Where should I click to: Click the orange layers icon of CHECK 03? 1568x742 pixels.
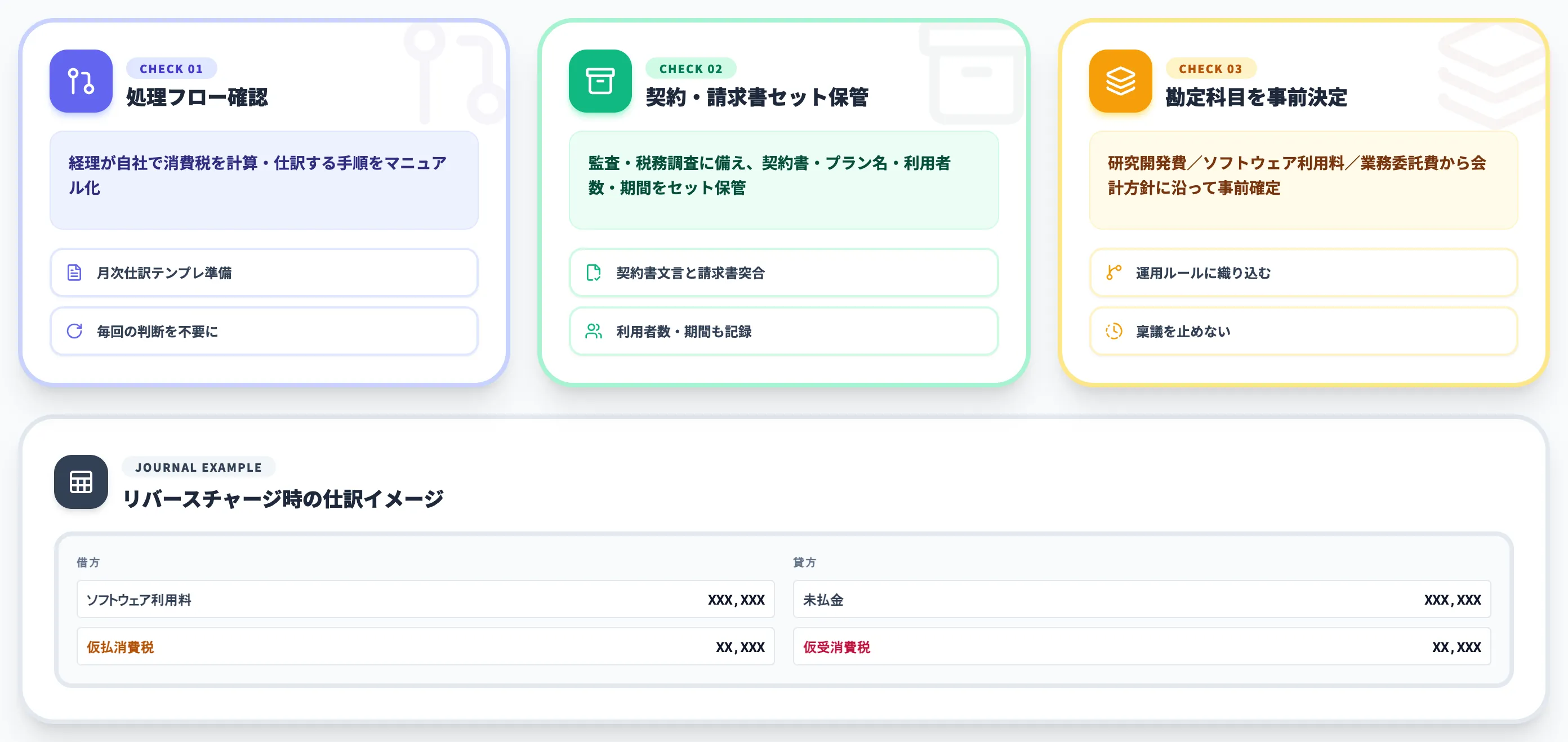pos(1121,81)
